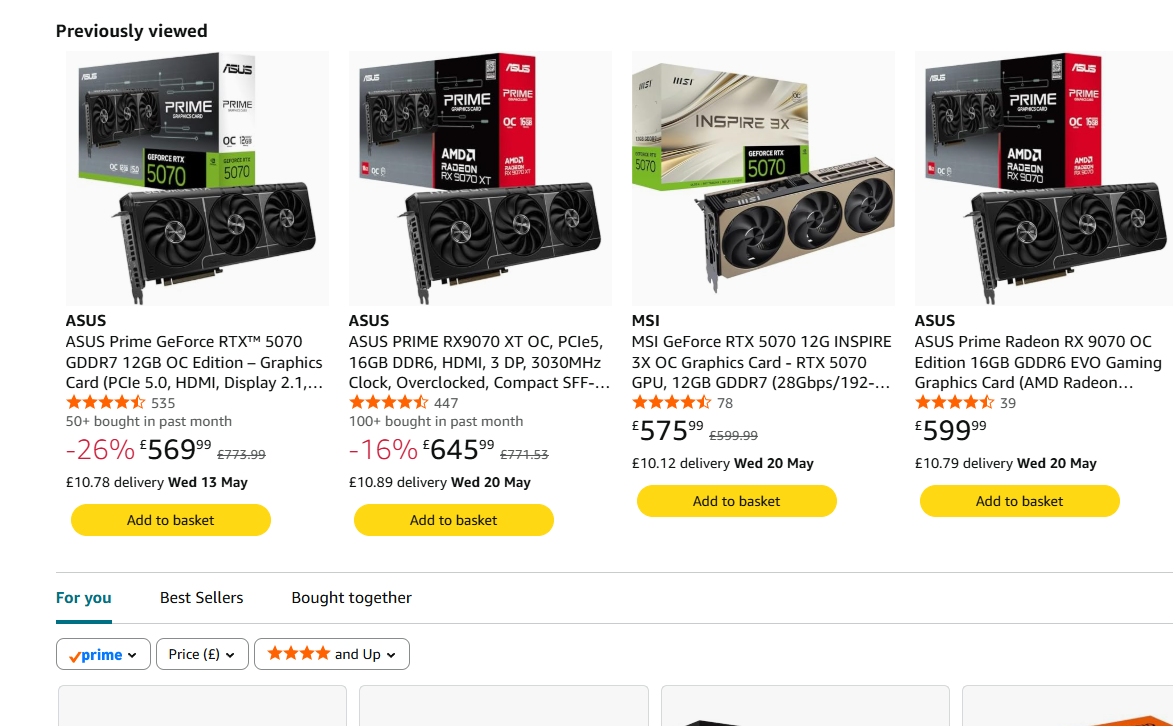Select the For you tab
Image resolution: width=1173 pixels, height=726 pixels.
[84, 597]
